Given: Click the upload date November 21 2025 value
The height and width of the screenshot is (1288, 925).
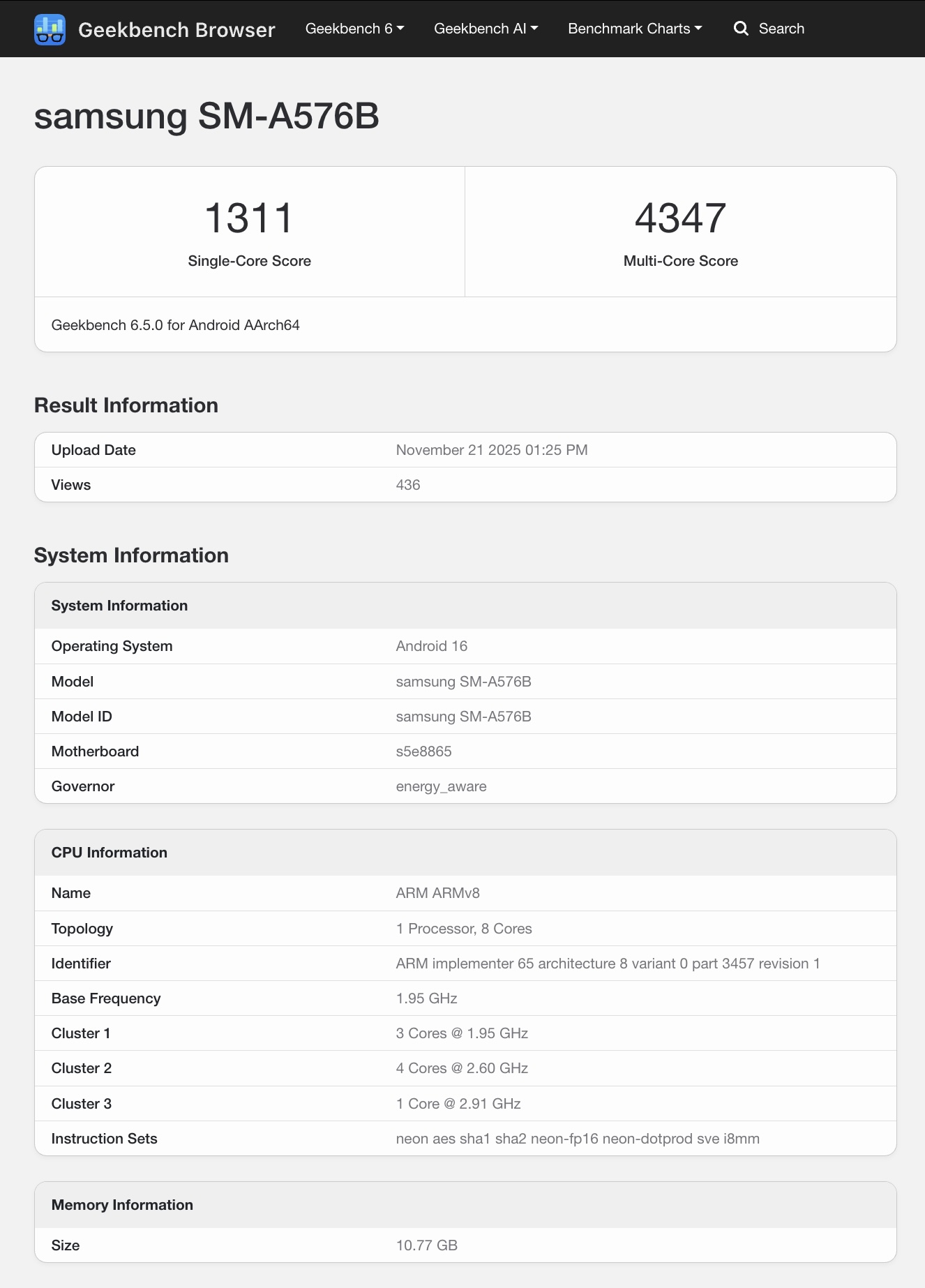Looking at the screenshot, I should coord(492,450).
